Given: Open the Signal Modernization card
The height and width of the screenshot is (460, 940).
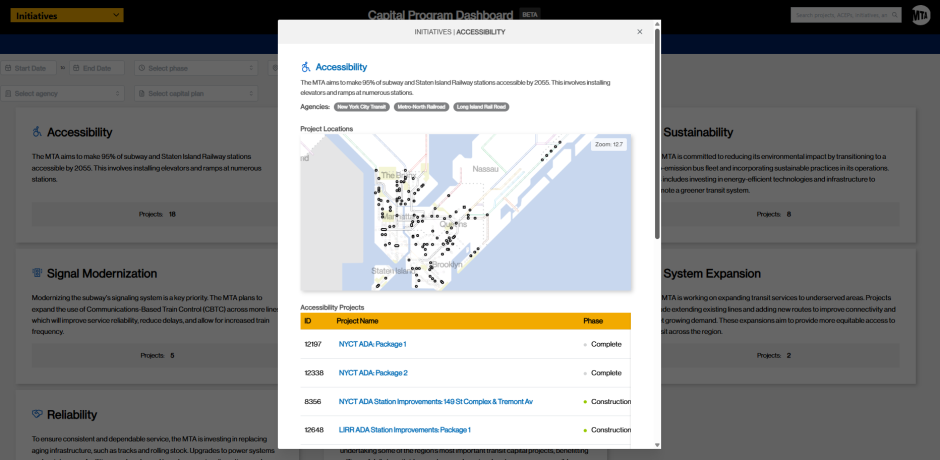Looking at the screenshot, I should click(x=147, y=317).
